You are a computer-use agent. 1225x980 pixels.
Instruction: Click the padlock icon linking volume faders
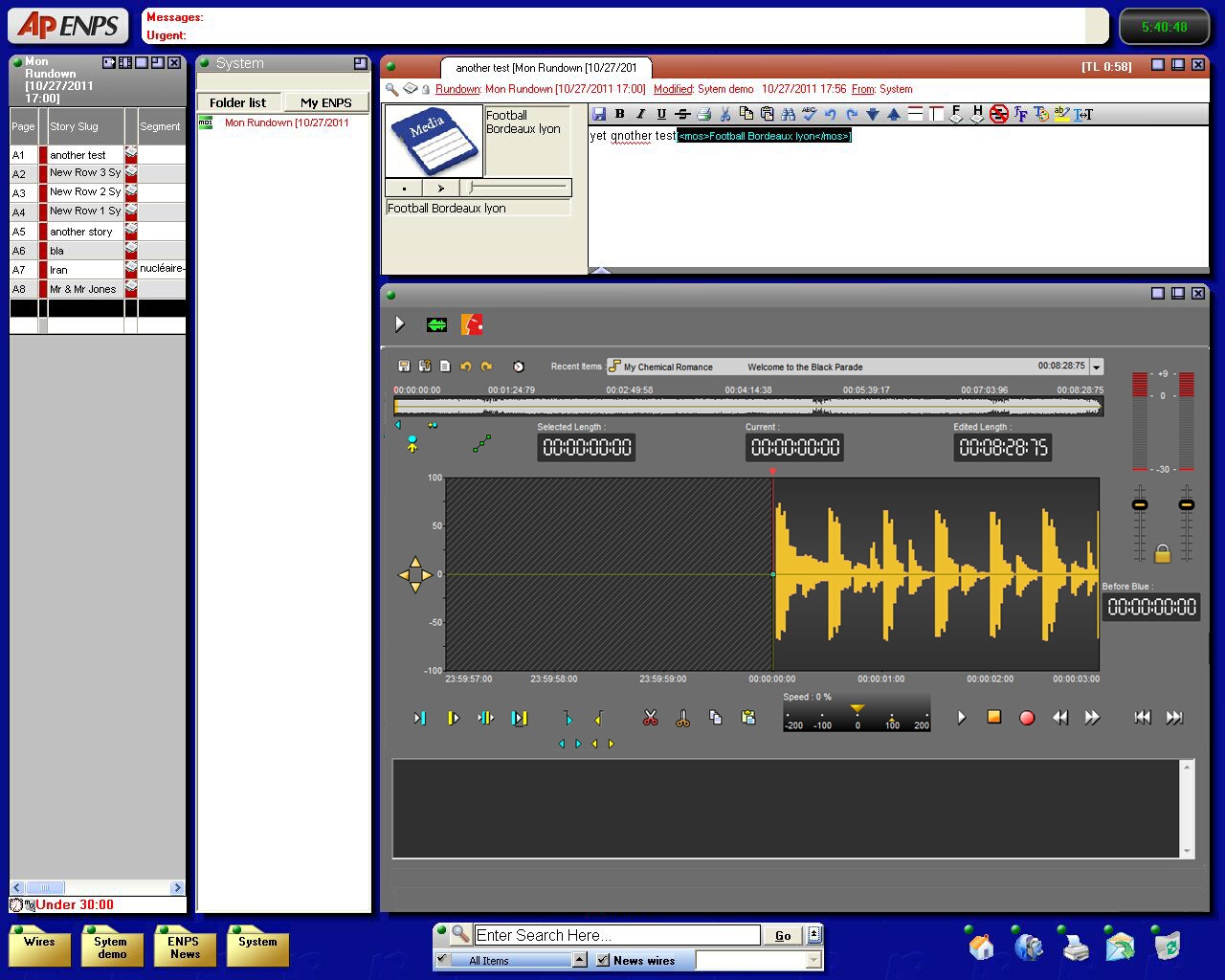1163,553
